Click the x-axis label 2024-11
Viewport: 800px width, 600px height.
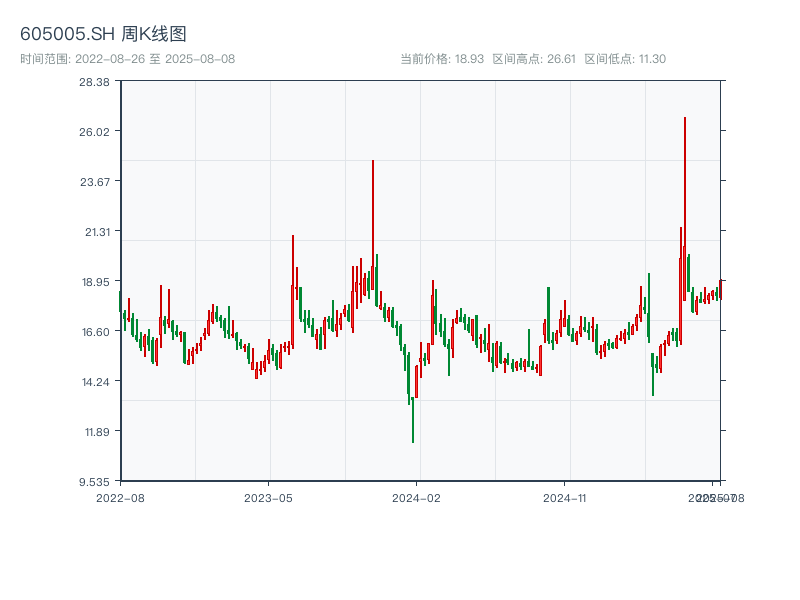[564, 498]
